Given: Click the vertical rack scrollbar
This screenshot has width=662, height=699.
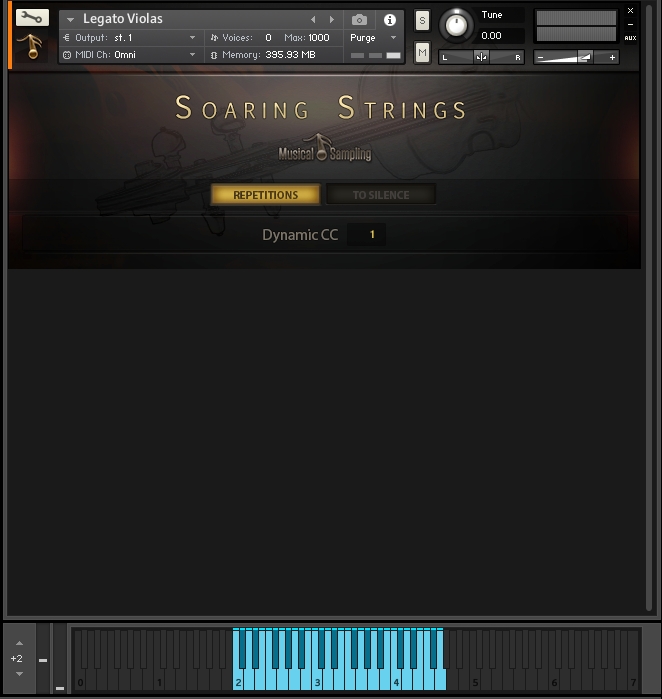Looking at the screenshot, I should point(649,308).
